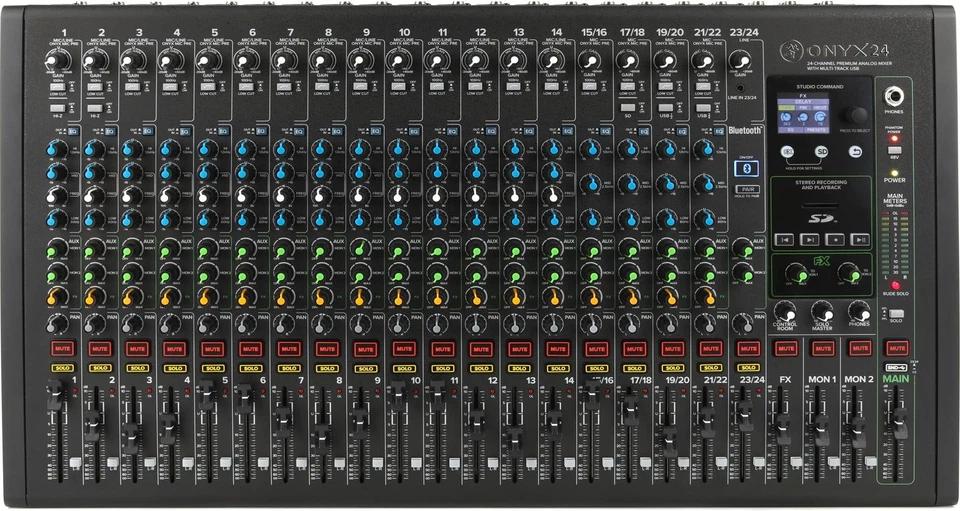960x511 pixels.
Task: Hit the record transport button
Action: 834,240
